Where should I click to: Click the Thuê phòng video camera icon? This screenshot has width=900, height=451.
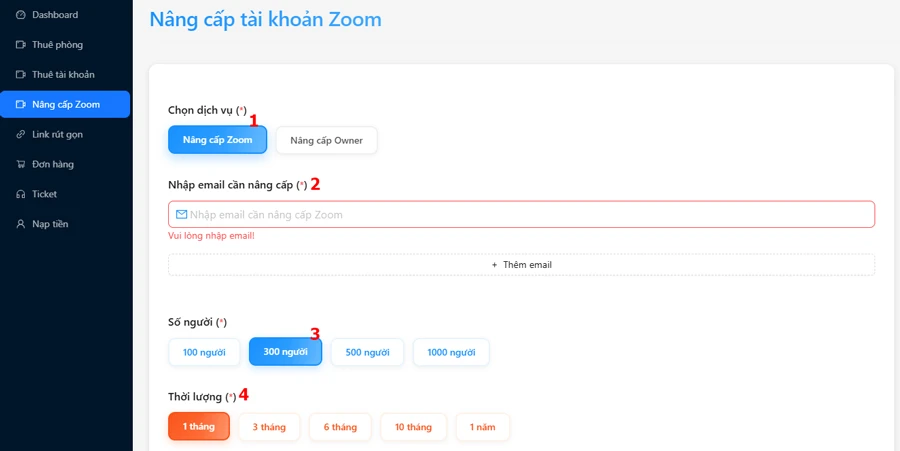coord(21,45)
